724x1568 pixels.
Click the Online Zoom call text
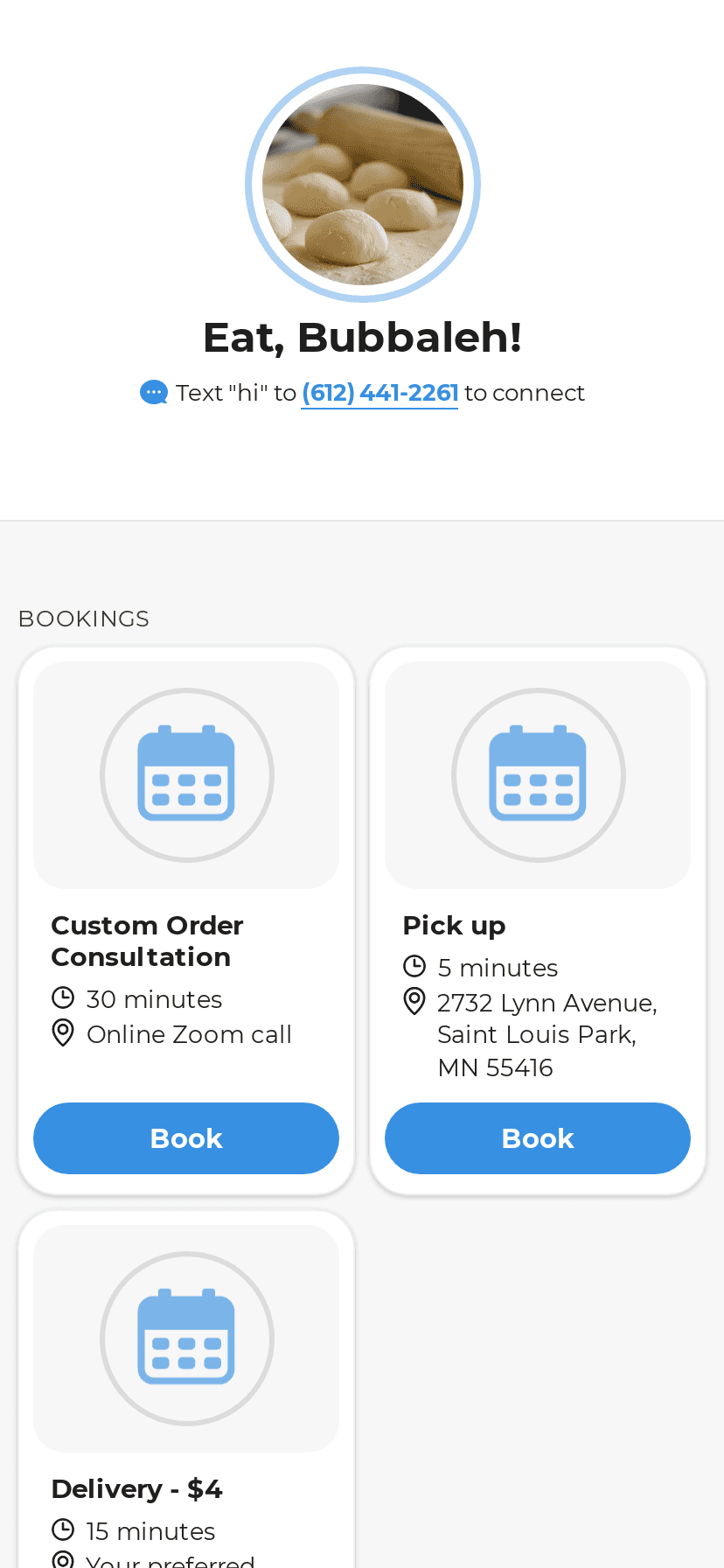tap(189, 1034)
